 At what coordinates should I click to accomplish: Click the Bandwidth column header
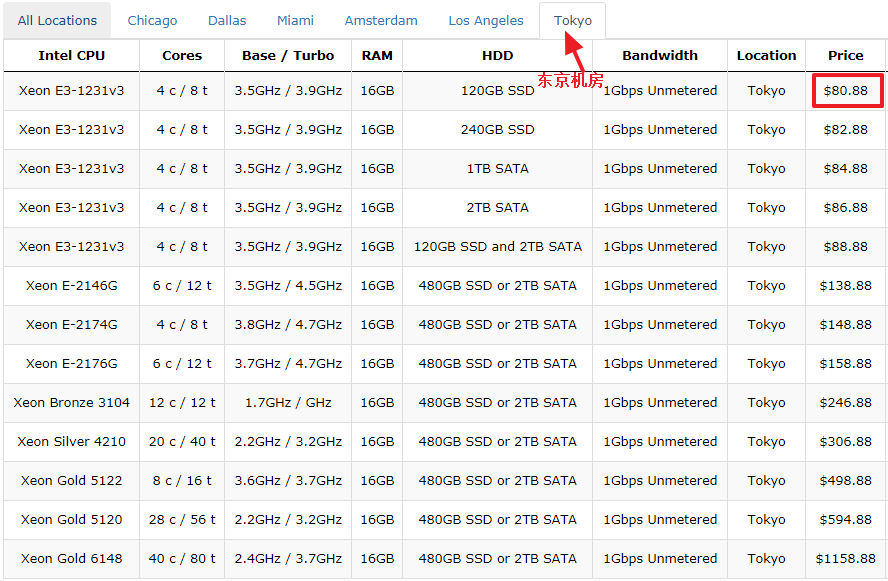[x=659, y=56]
